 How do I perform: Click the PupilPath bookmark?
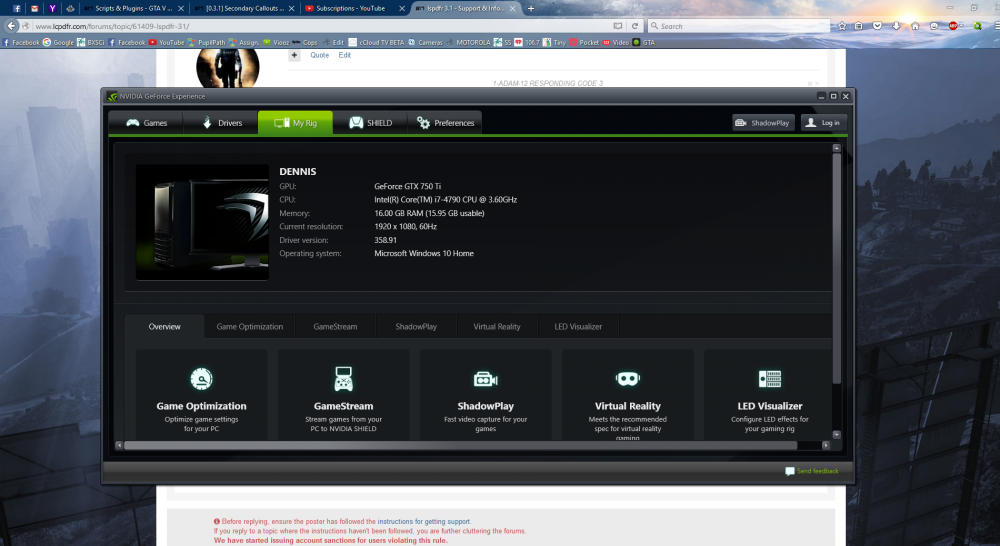click(206, 42)
